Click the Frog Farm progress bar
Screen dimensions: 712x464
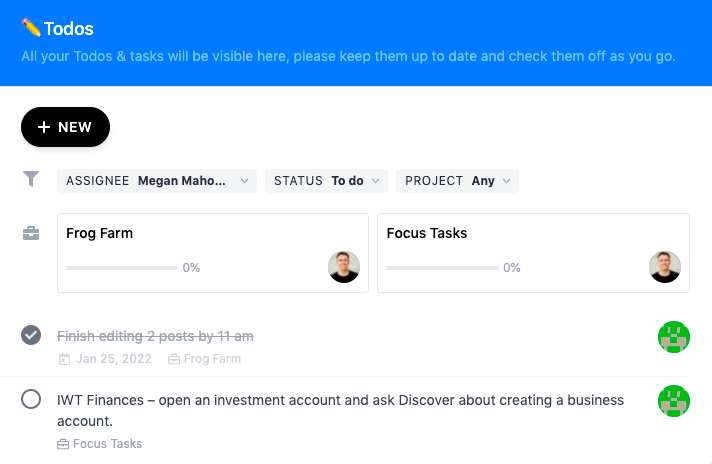pos(121,268)
